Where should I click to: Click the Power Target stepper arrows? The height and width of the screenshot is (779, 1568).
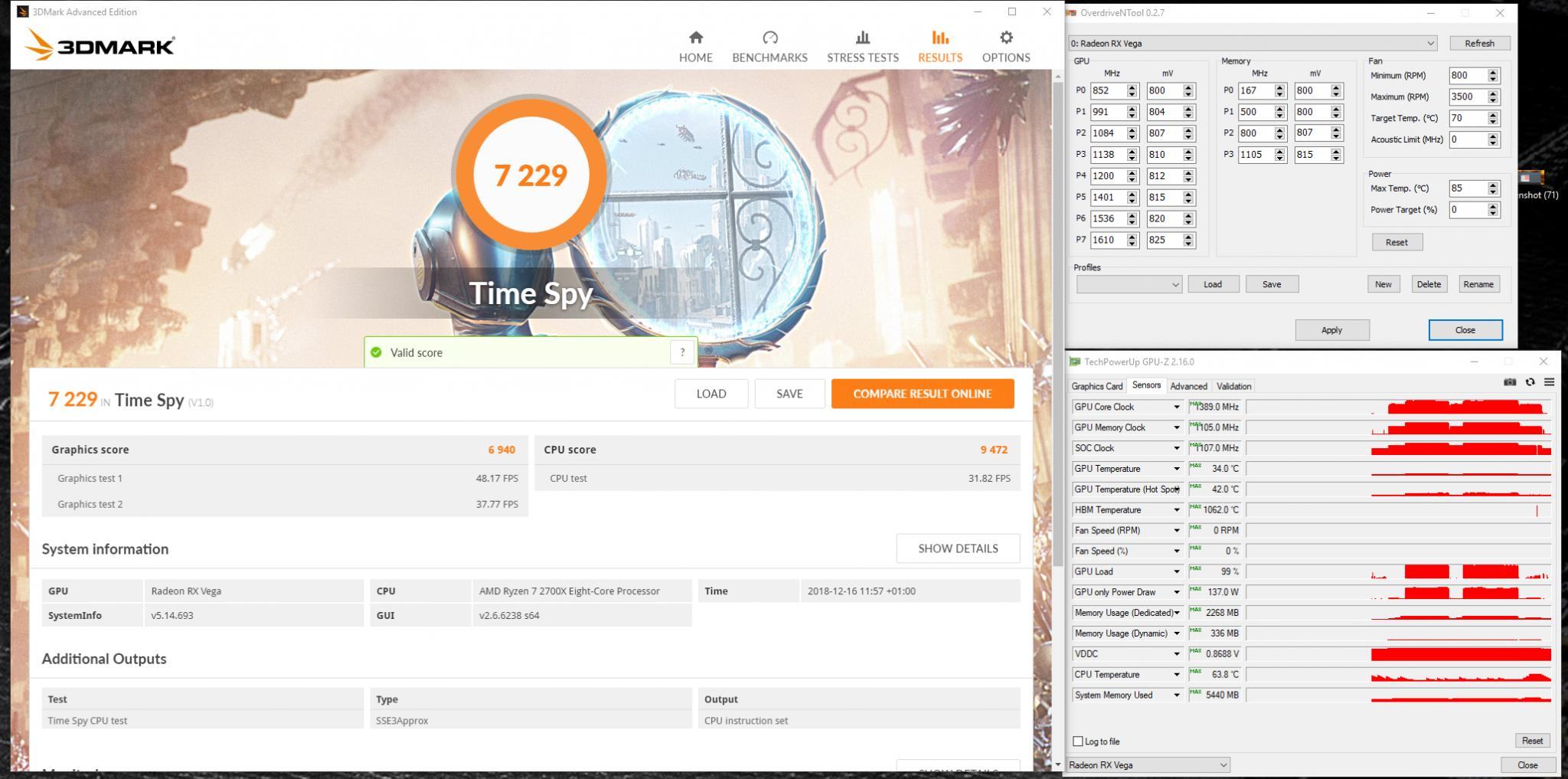pos(1493,210)
